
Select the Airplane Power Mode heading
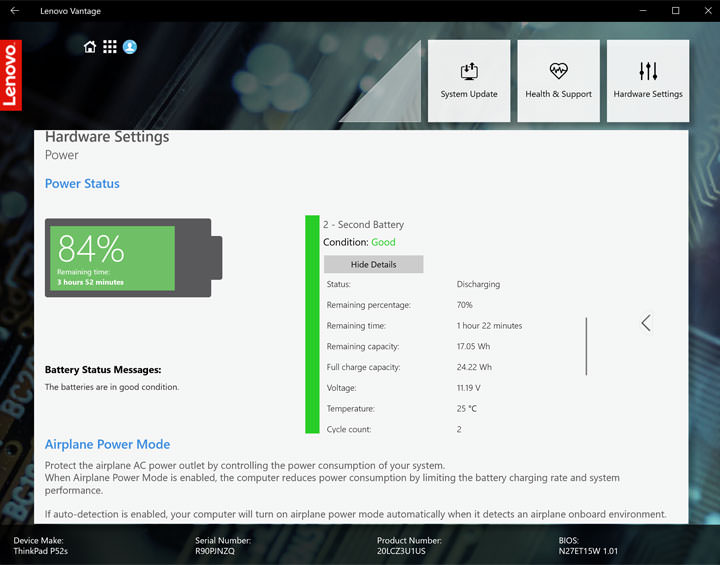(x=107, y=444)
